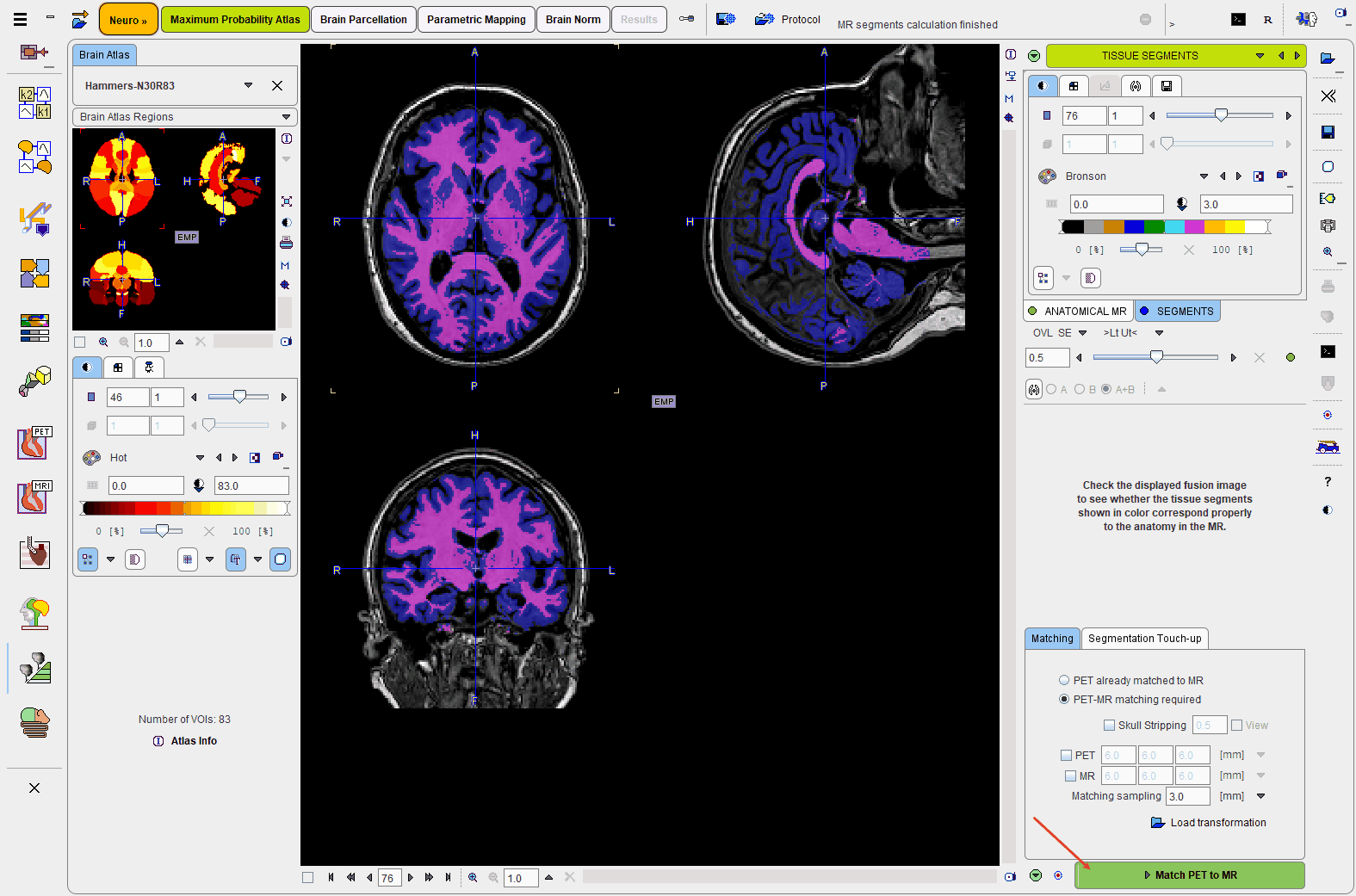The height and width of the screenshot is (896, 1356).
Task: Open the MRI cardiac tool icon
Action: [35, 497]
